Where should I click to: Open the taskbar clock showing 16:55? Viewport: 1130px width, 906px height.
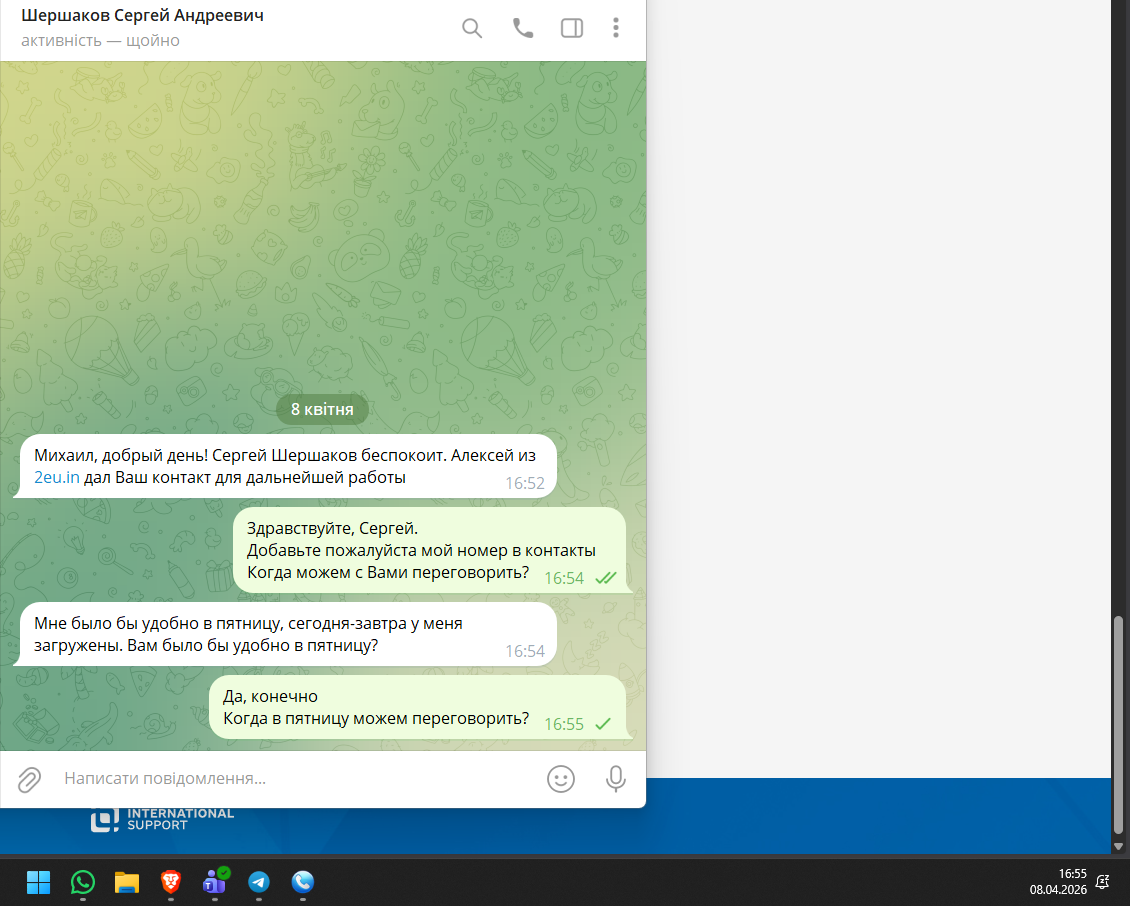coord(1058,881)
